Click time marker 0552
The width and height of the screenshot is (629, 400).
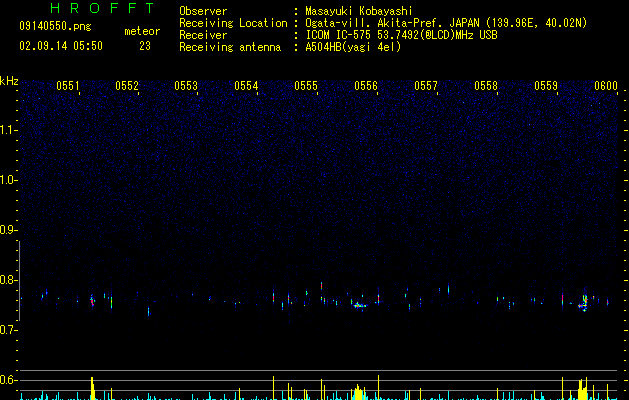[127, 86]
